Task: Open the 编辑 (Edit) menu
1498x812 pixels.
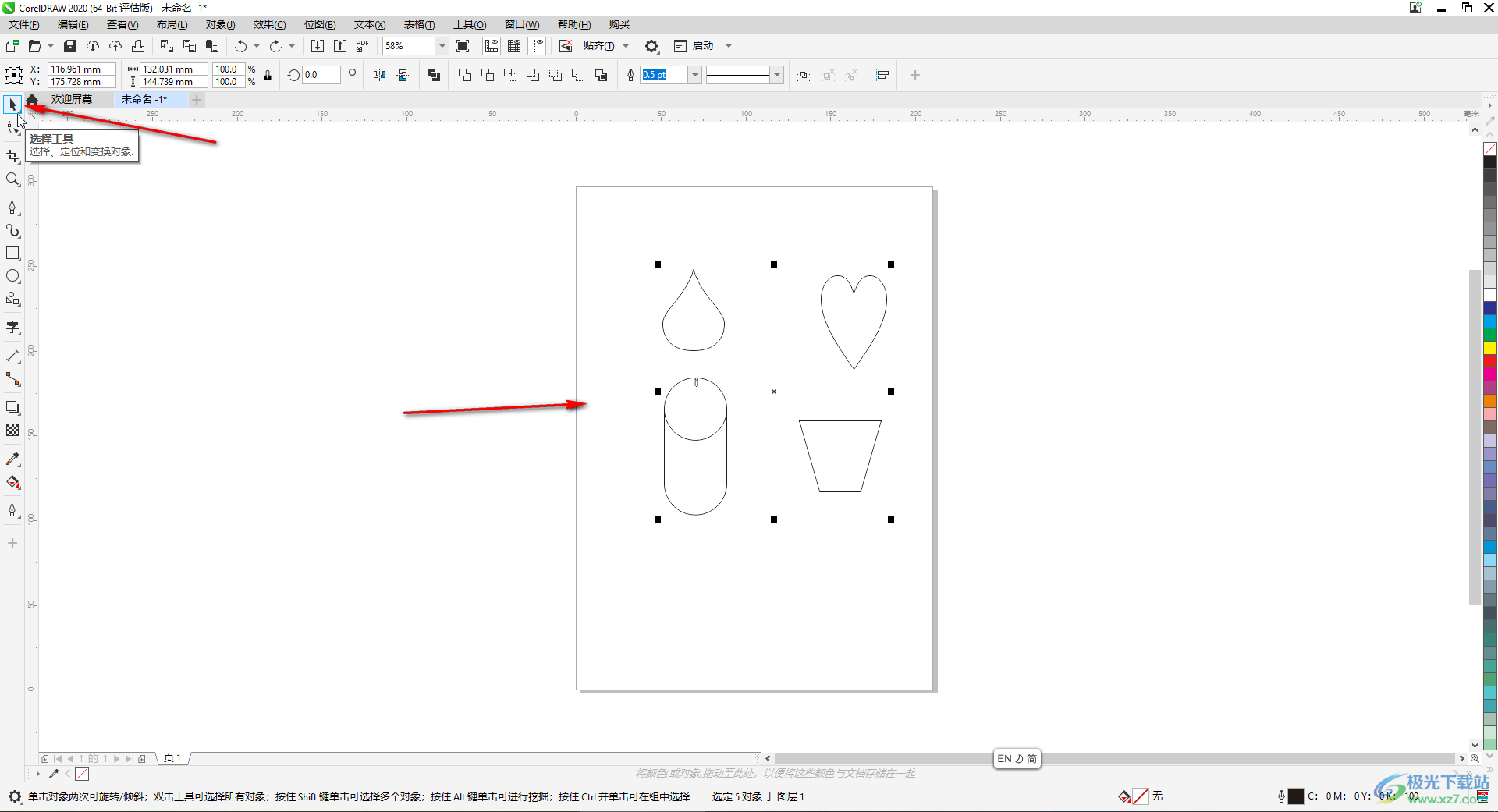Action: [73, 24]
